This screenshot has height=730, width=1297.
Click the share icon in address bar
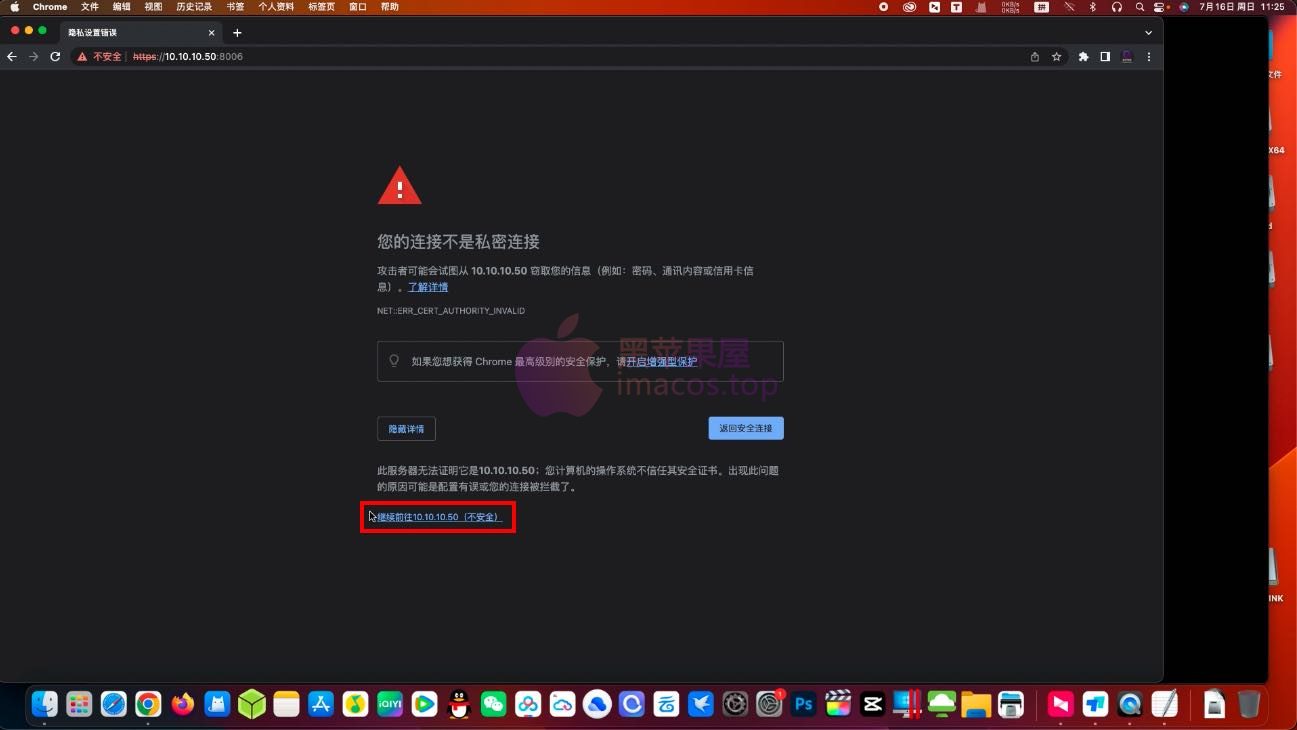click(1035, 57)
